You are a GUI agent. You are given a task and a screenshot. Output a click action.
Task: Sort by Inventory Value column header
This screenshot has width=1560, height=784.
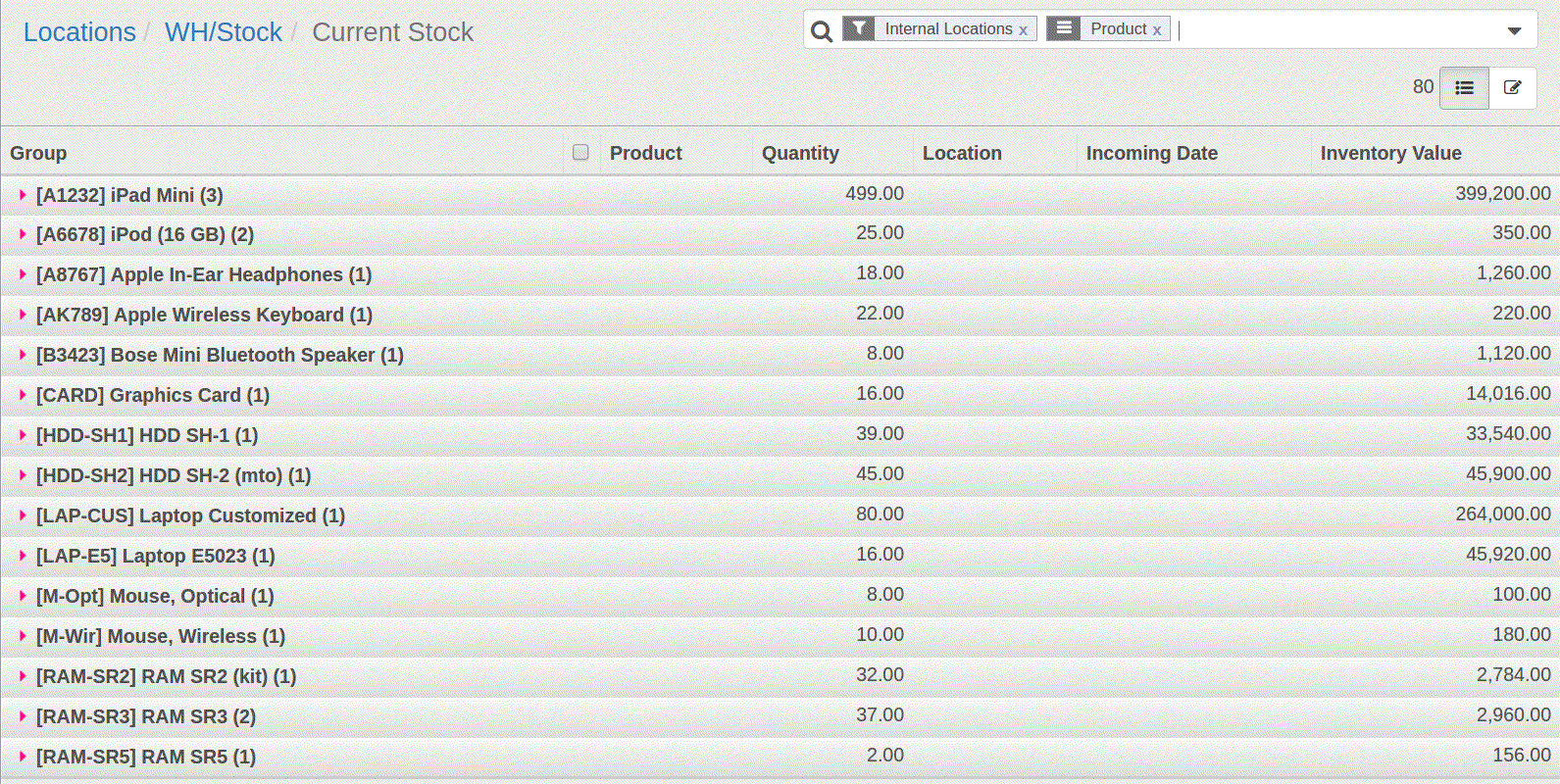1390,153
